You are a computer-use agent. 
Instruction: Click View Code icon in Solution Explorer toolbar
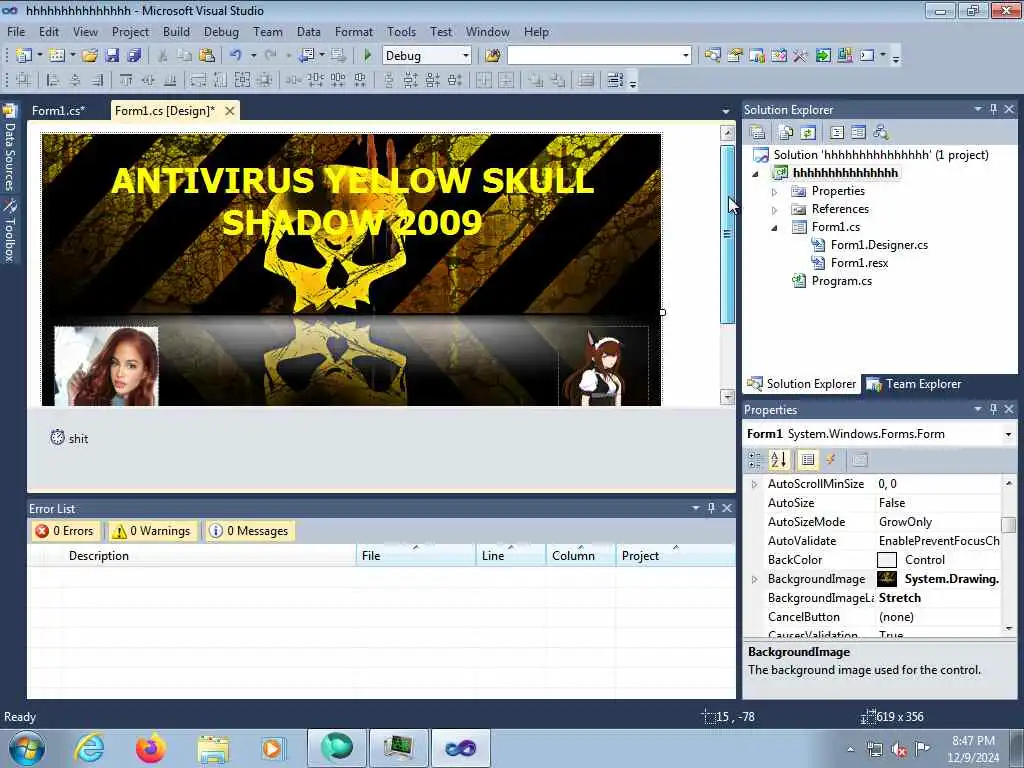837,133
